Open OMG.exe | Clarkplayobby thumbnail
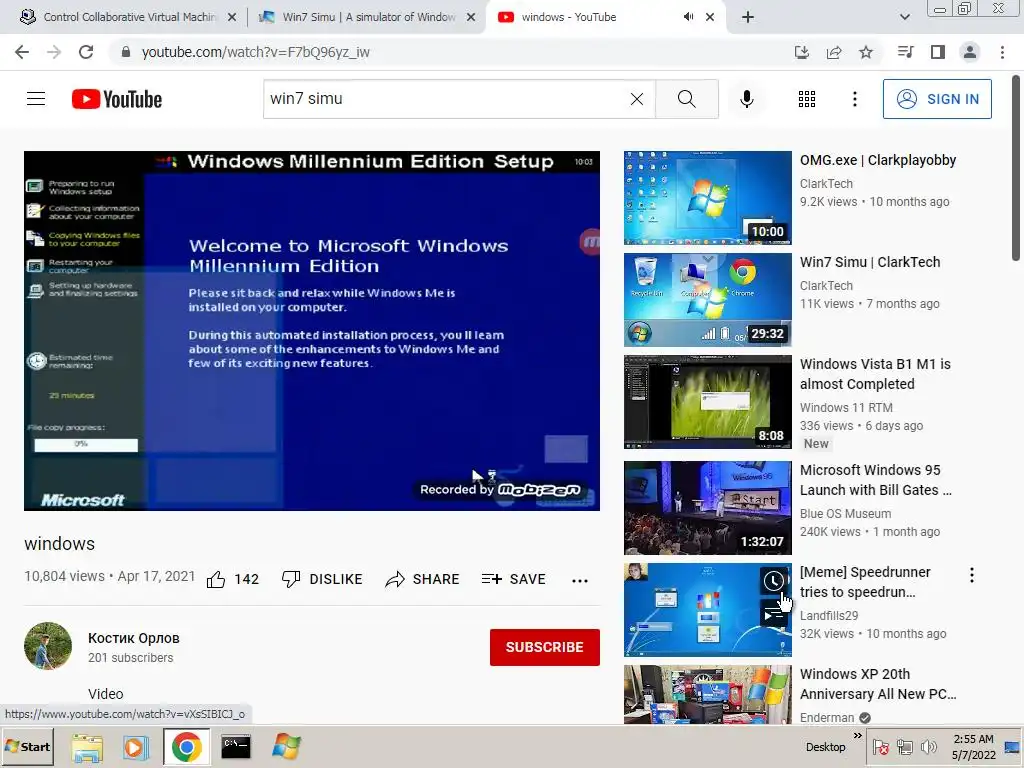The width and height of the screenshot is (1024, 768). coord(707,198)
